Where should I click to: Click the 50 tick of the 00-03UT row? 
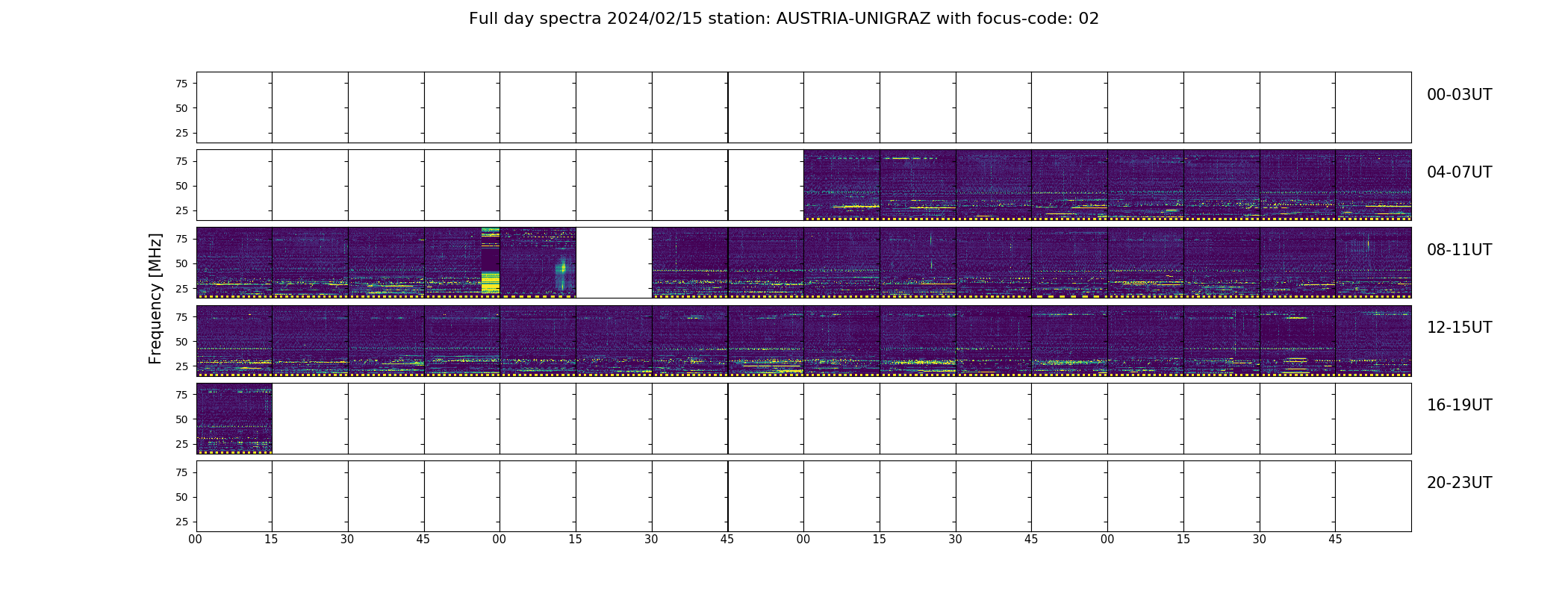pyautogui.click(x=181, y=108)
